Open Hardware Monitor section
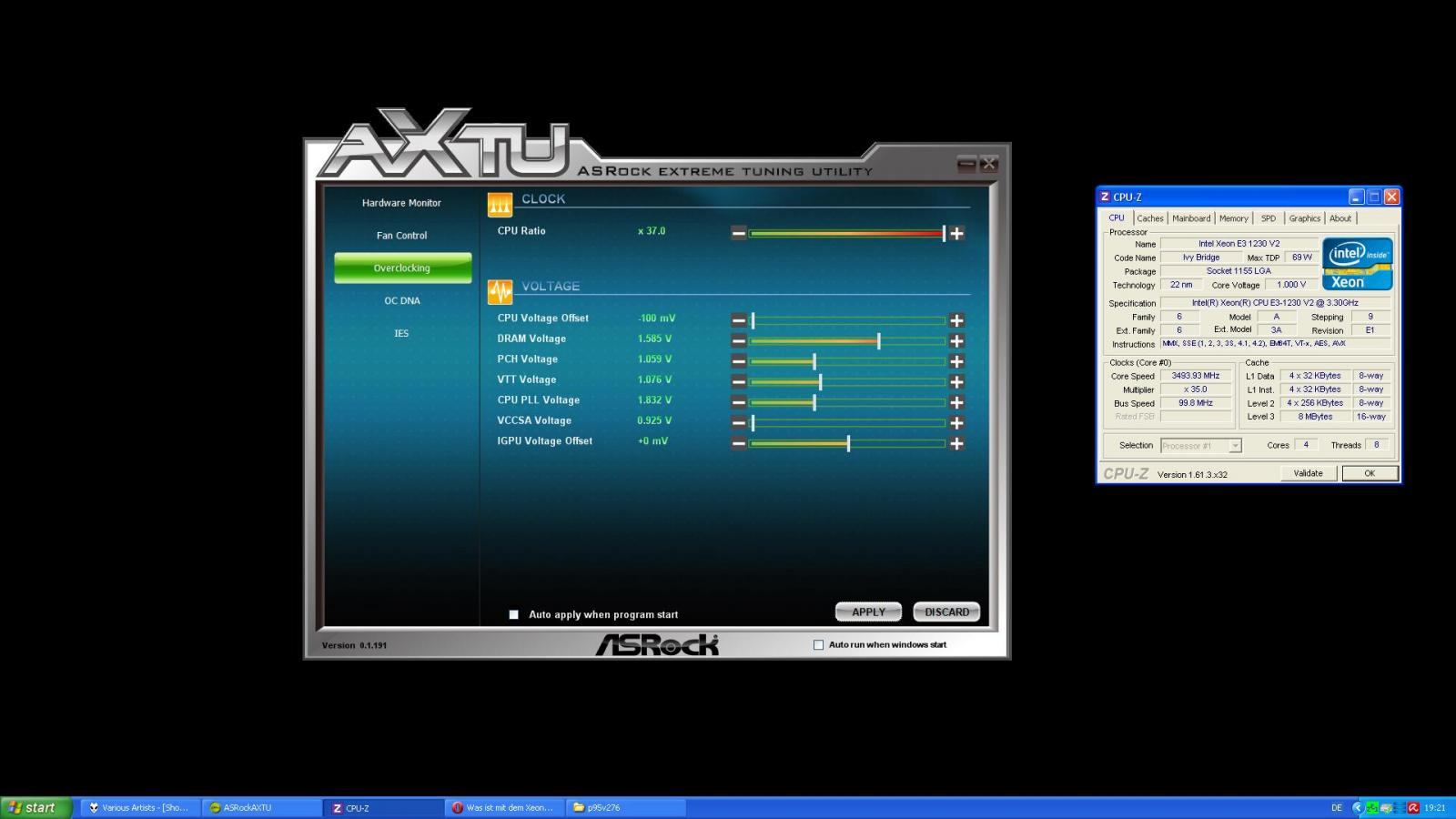This screenshot has height=819, width=1456. [x=401, y=203]
